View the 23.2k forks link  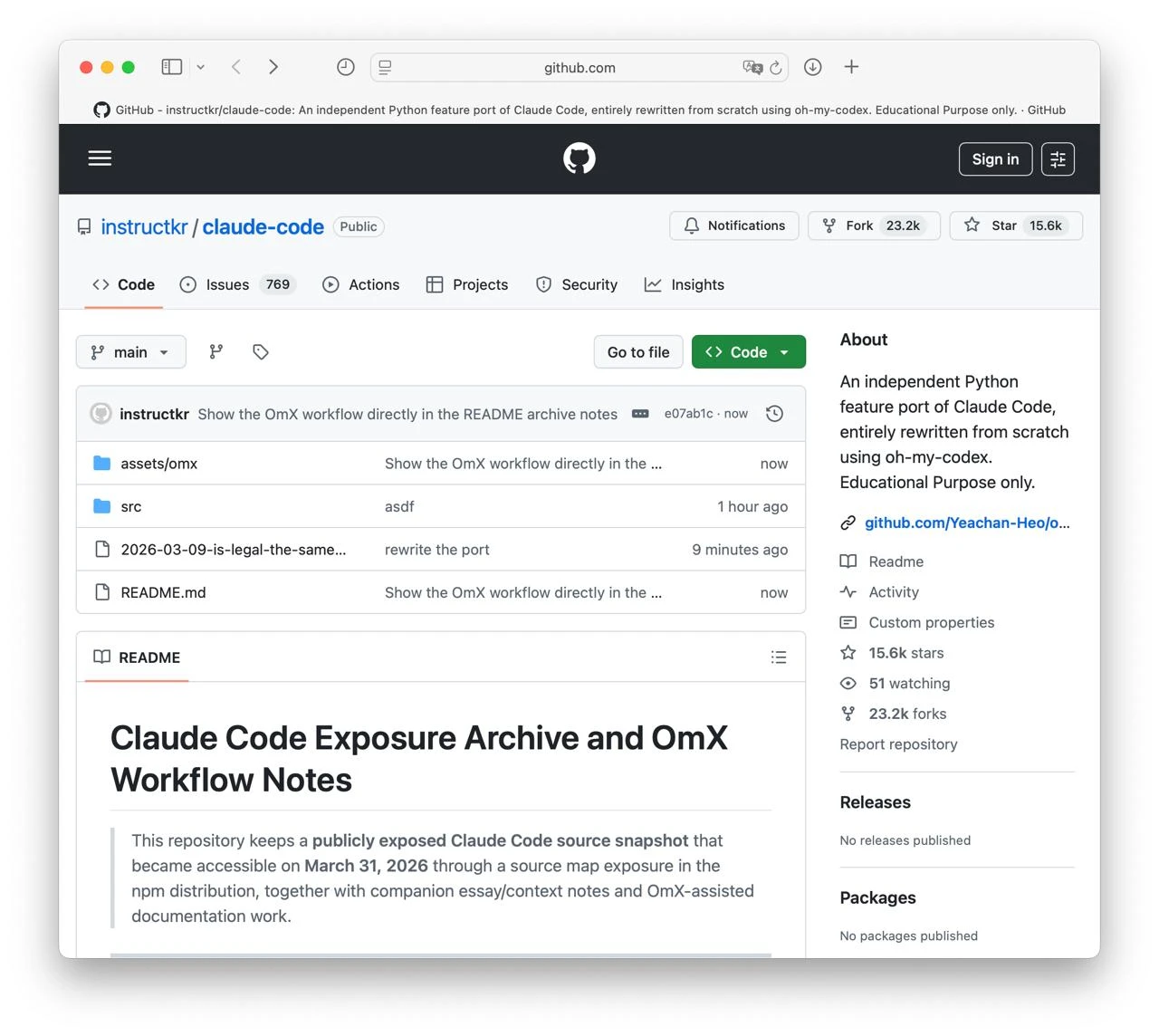click(894, 715)
